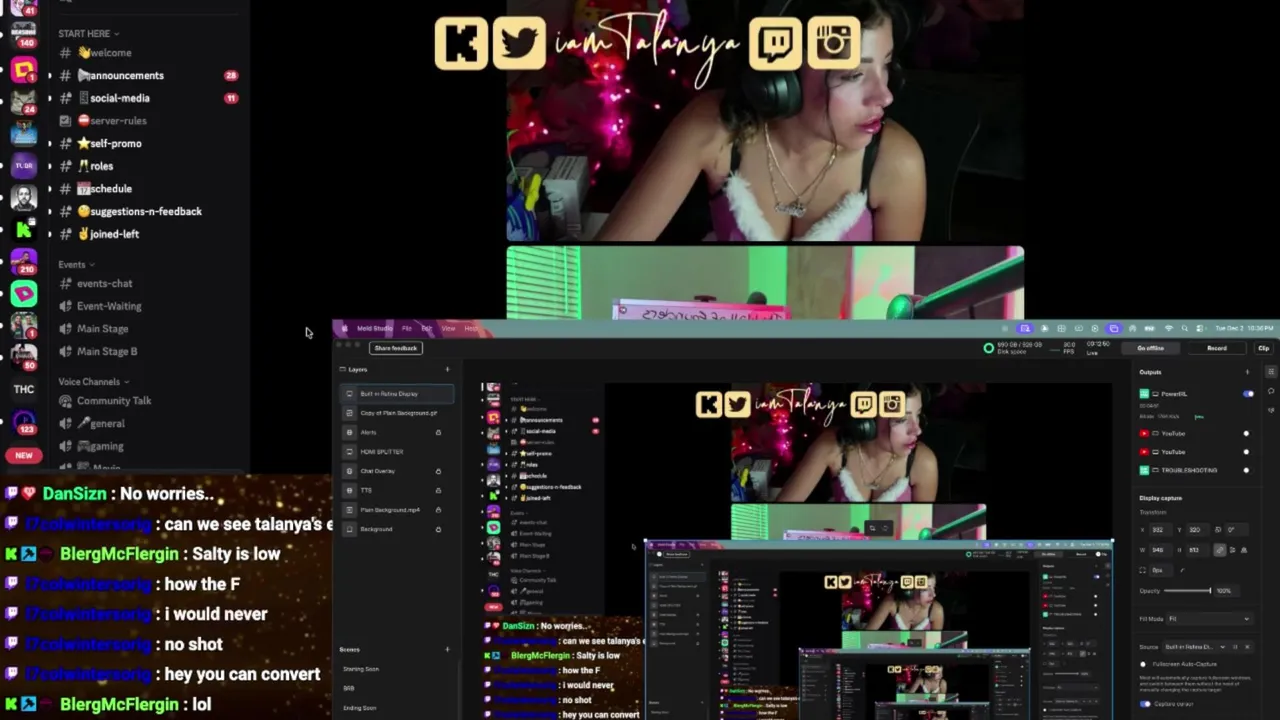Click the Instagram logo icon in overlay
Viewport: 1280px width, 720px height.
click(834, 44)
